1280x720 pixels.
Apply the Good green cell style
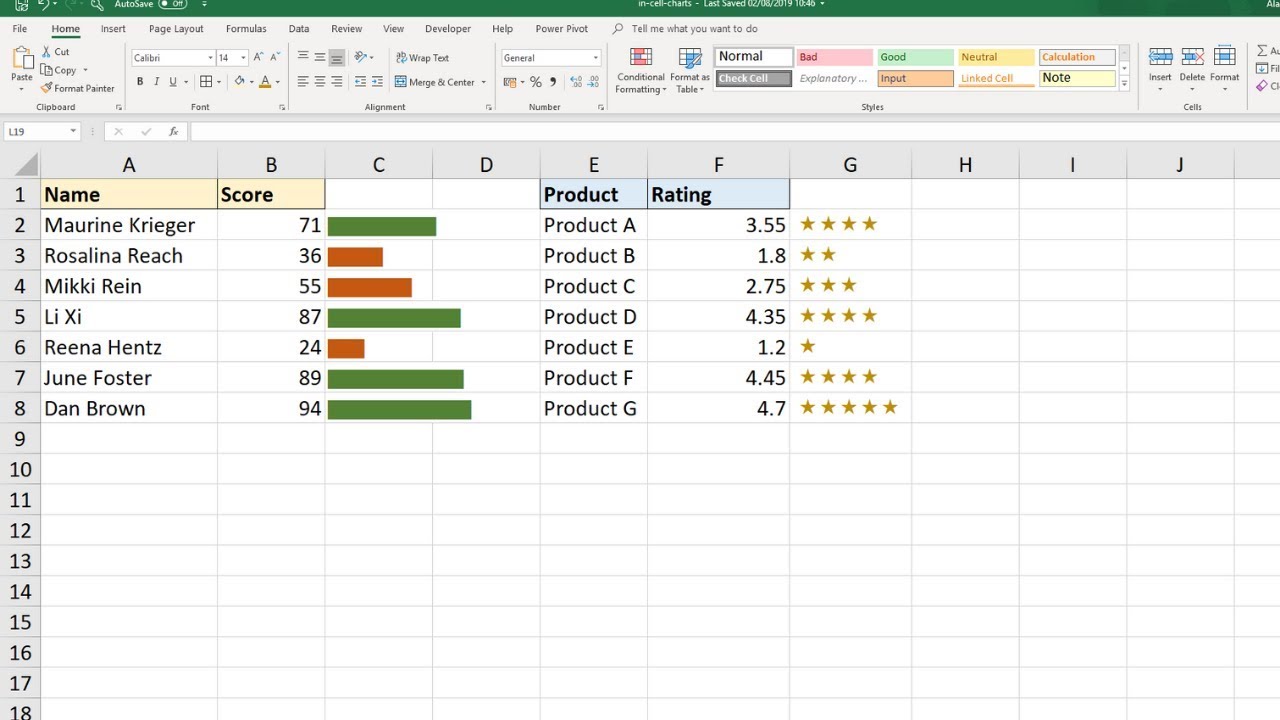pos(915,57)
